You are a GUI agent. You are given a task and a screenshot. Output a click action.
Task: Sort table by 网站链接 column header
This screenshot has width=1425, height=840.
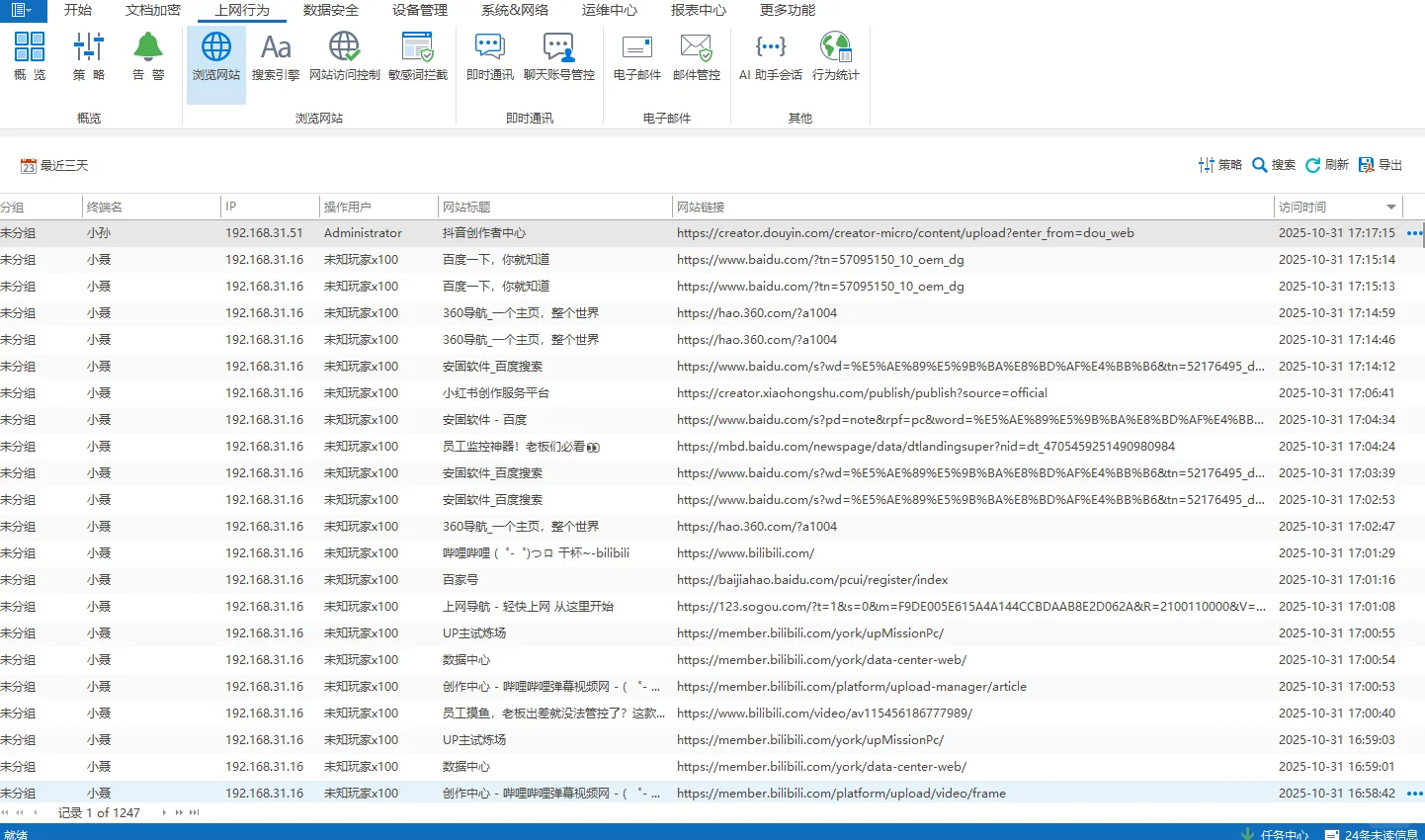coord(973,207)
